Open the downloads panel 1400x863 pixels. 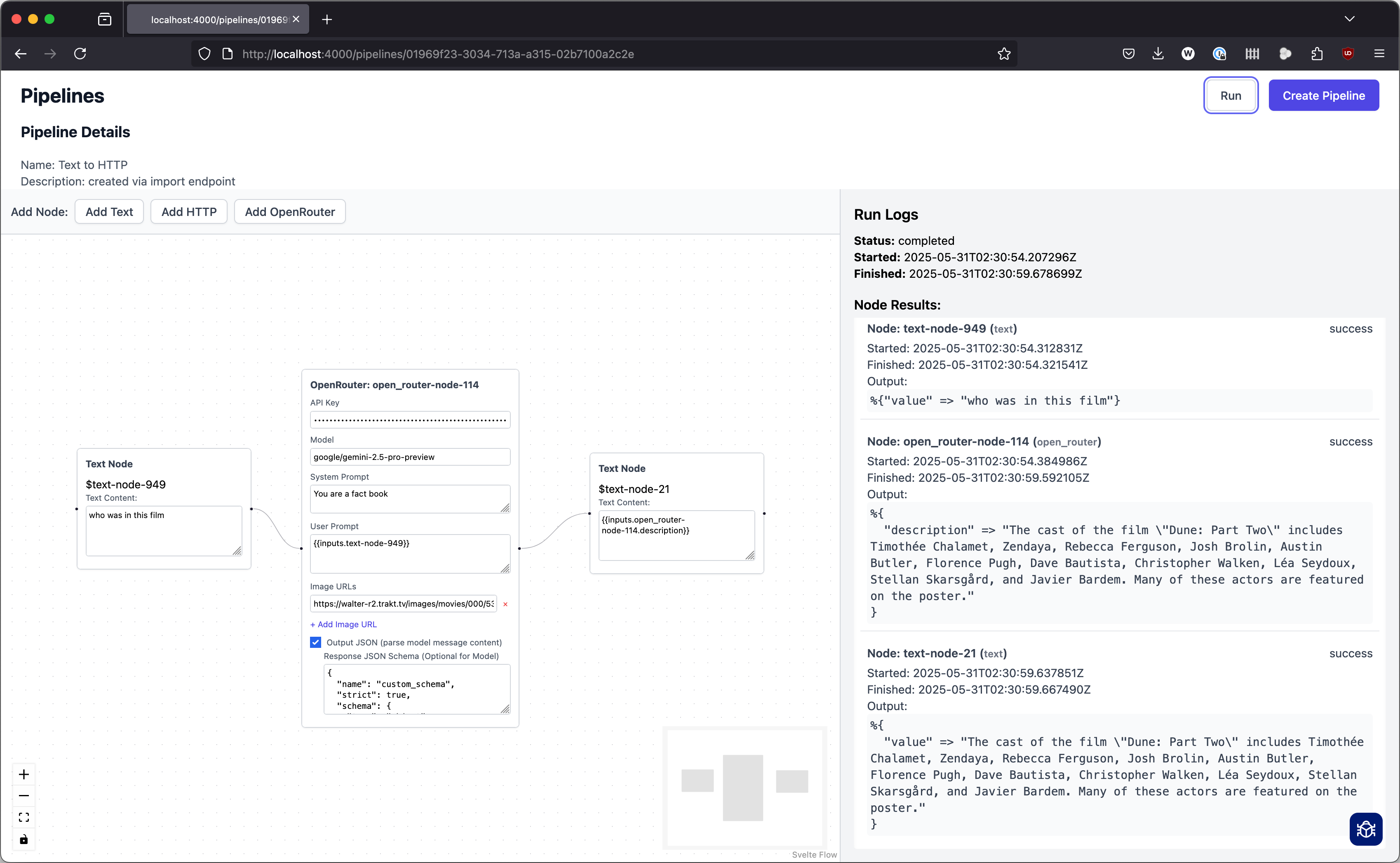click(1158, 54)
